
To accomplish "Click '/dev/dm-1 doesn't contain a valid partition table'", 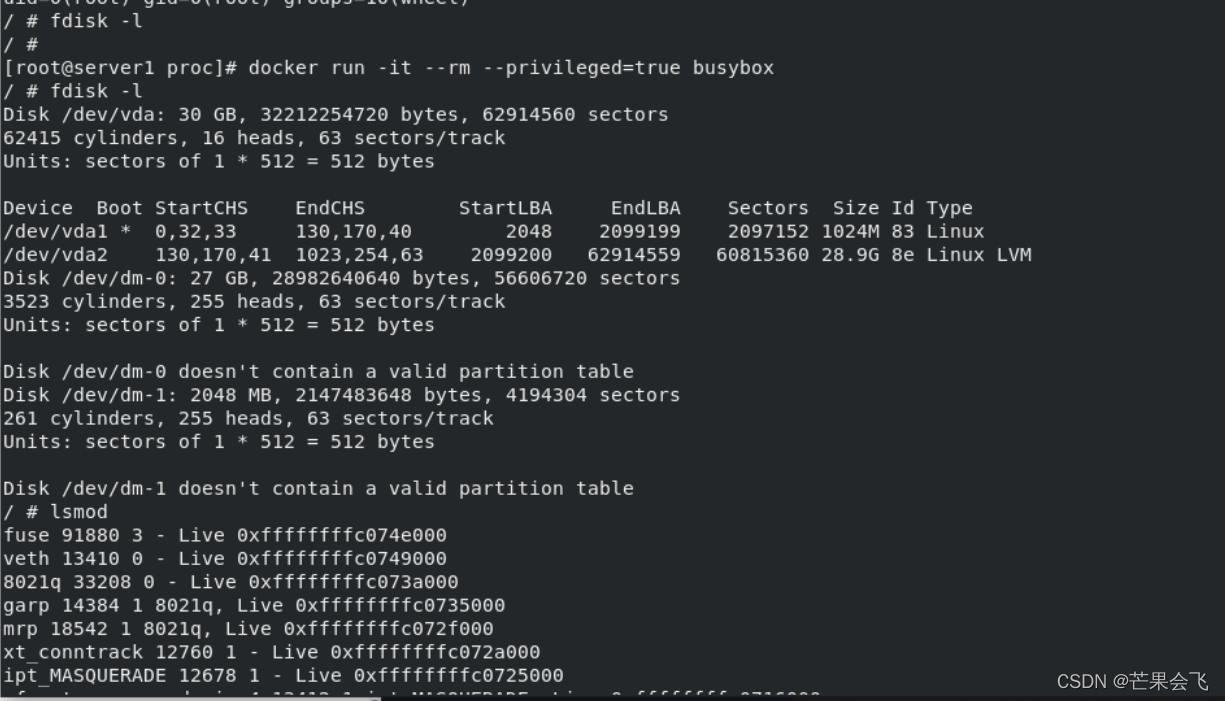I will point(318,489).
